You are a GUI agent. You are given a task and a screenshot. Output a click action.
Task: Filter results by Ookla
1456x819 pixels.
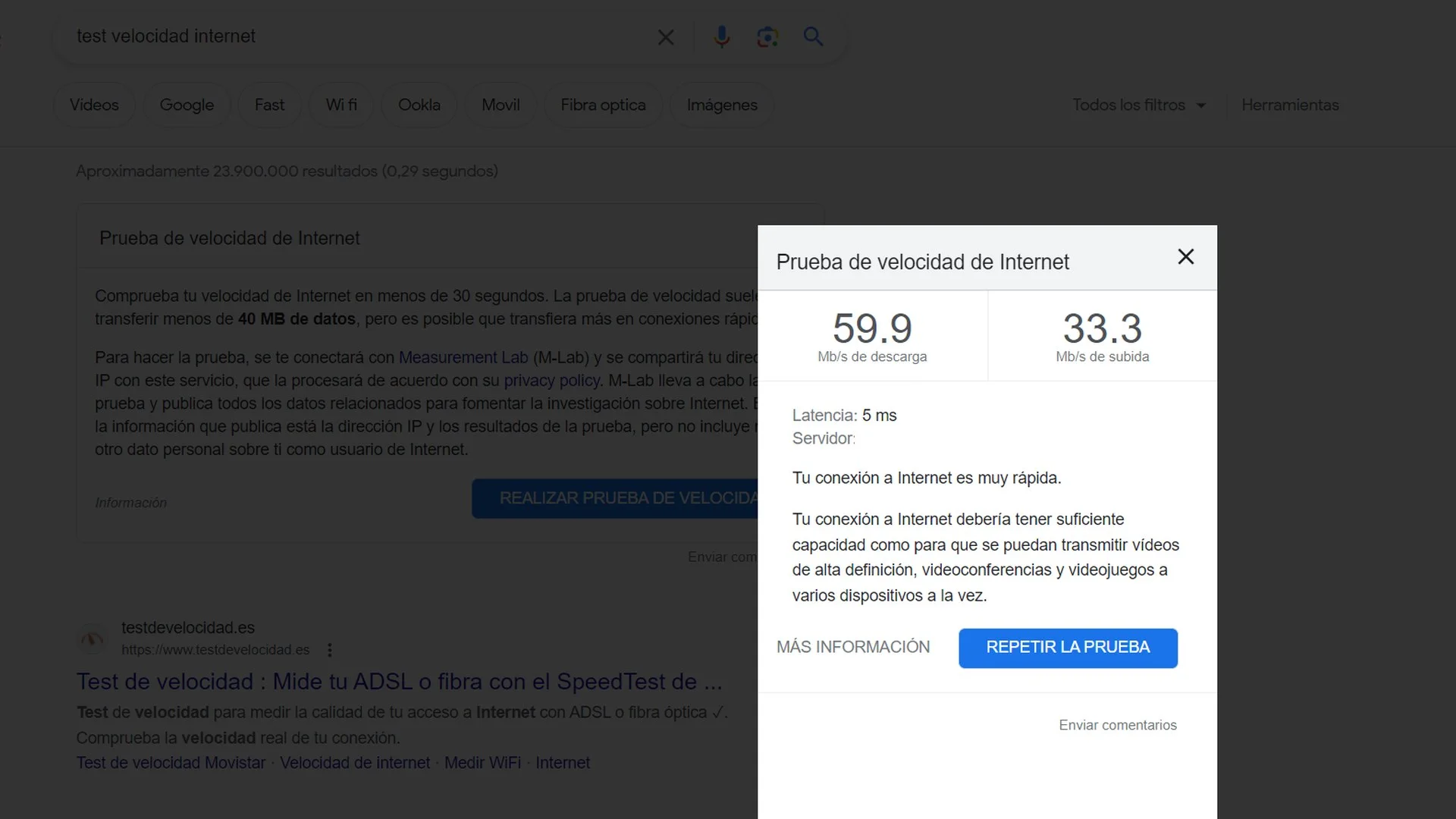(419, 105)
